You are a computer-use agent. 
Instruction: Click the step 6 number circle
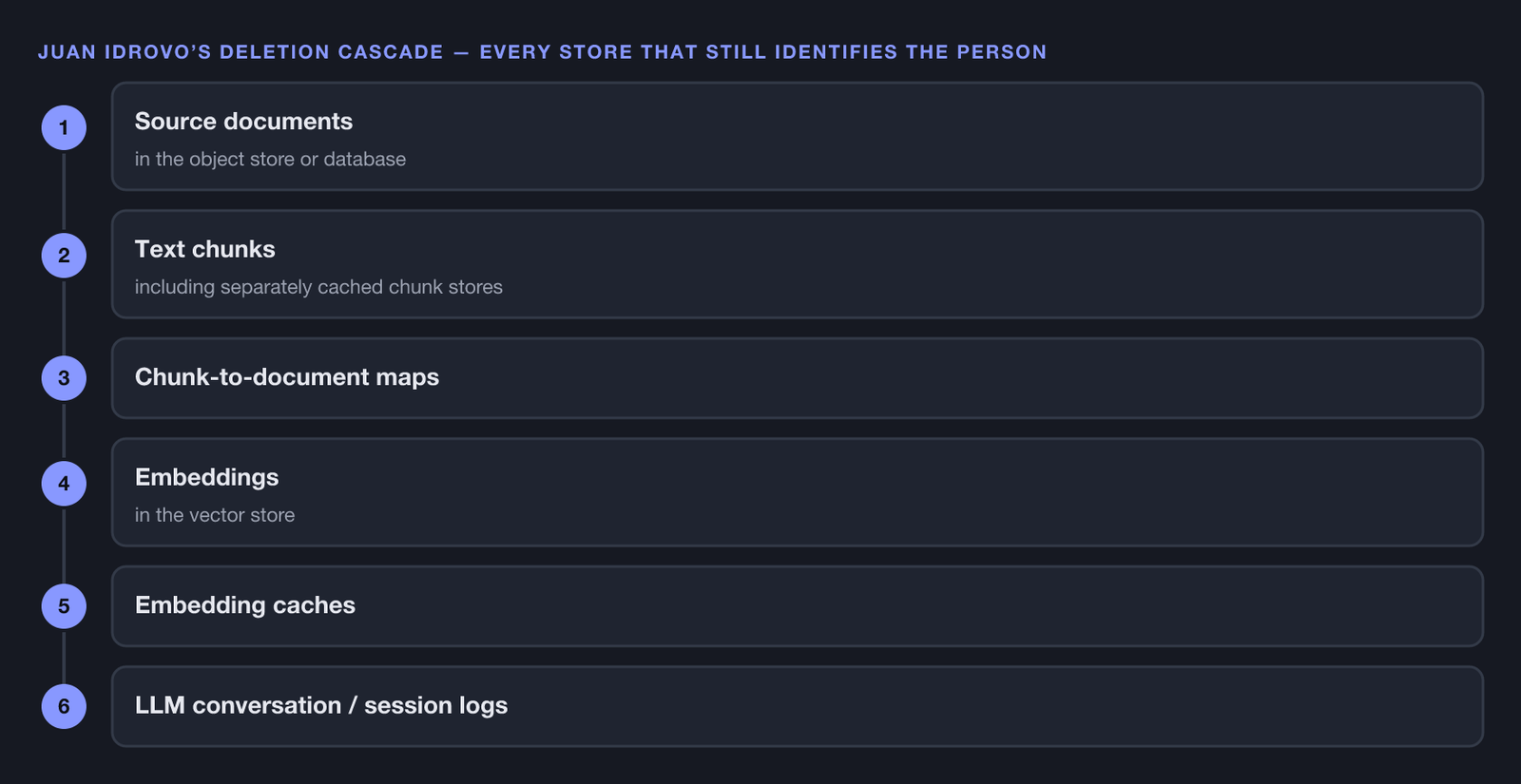point(64,706)
